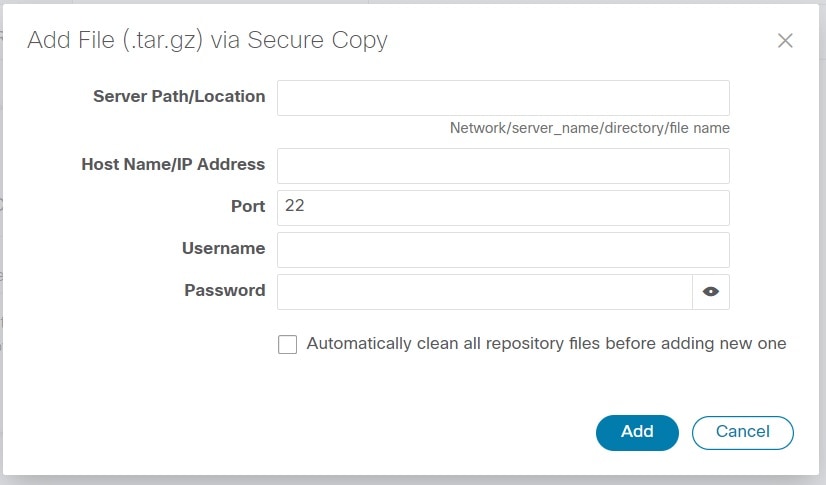Click inside the Password field
Screen dimensions: 826x485
pos(485,292)
